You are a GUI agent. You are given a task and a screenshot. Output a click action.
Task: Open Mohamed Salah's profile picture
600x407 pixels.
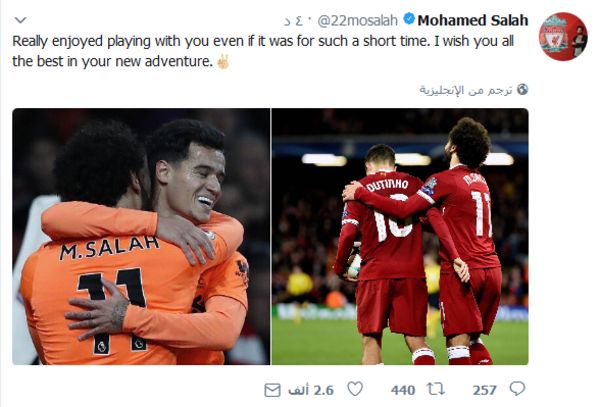click(x=563, y=36)
